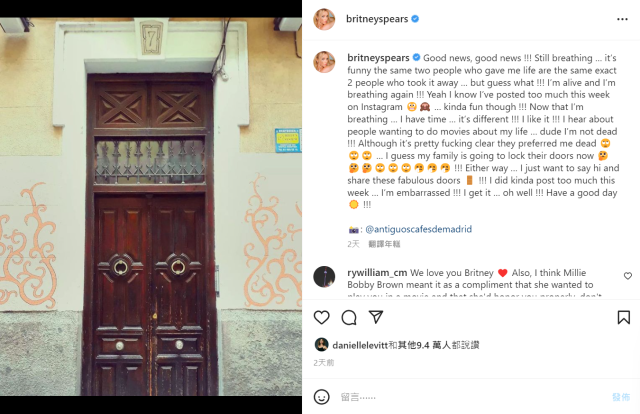Image resolution: width=640 pixels, height=414 pixels.
Task: Click verified badge next to header username
Action: pos(415,19)
